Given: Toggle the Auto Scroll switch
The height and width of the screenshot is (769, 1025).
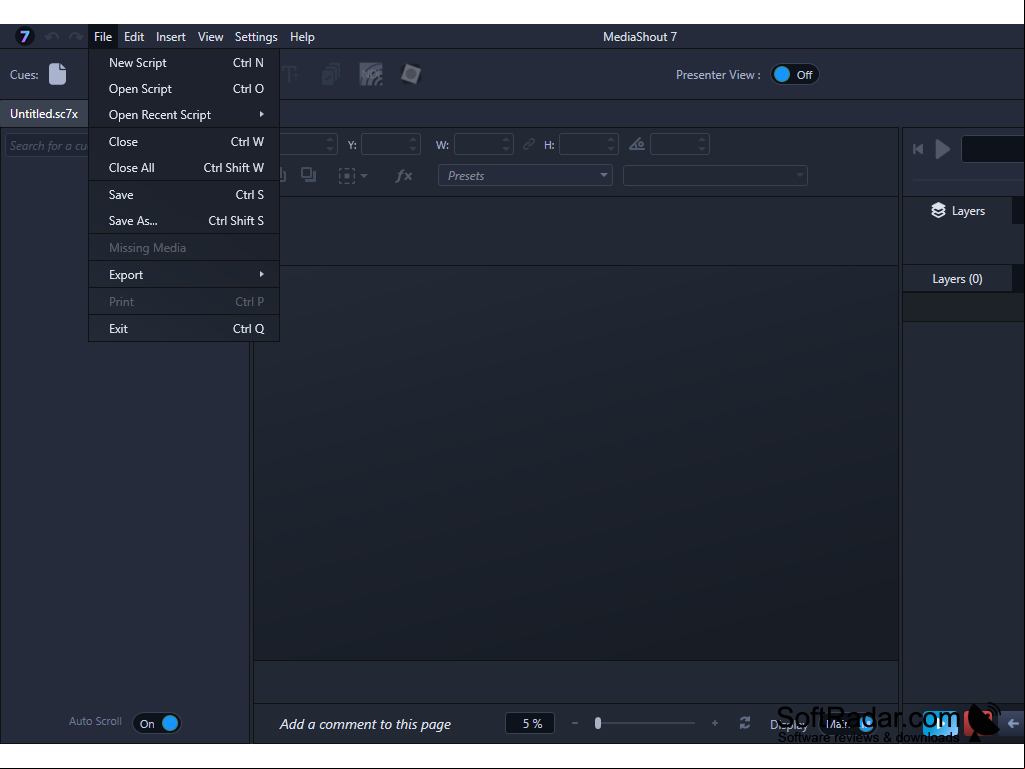Looking at the screenshot, I should coord(157,723).
